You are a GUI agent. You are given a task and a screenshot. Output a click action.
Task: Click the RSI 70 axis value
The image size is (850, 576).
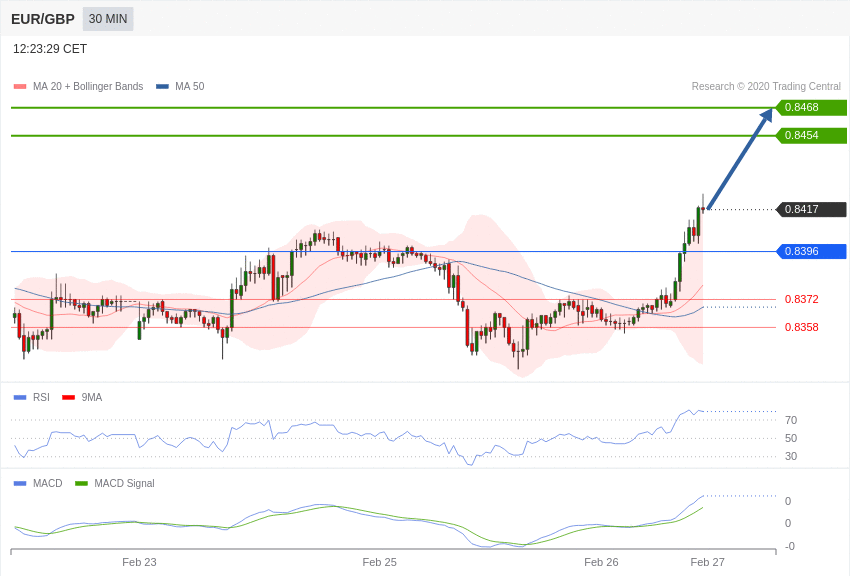tap(791, 420)
